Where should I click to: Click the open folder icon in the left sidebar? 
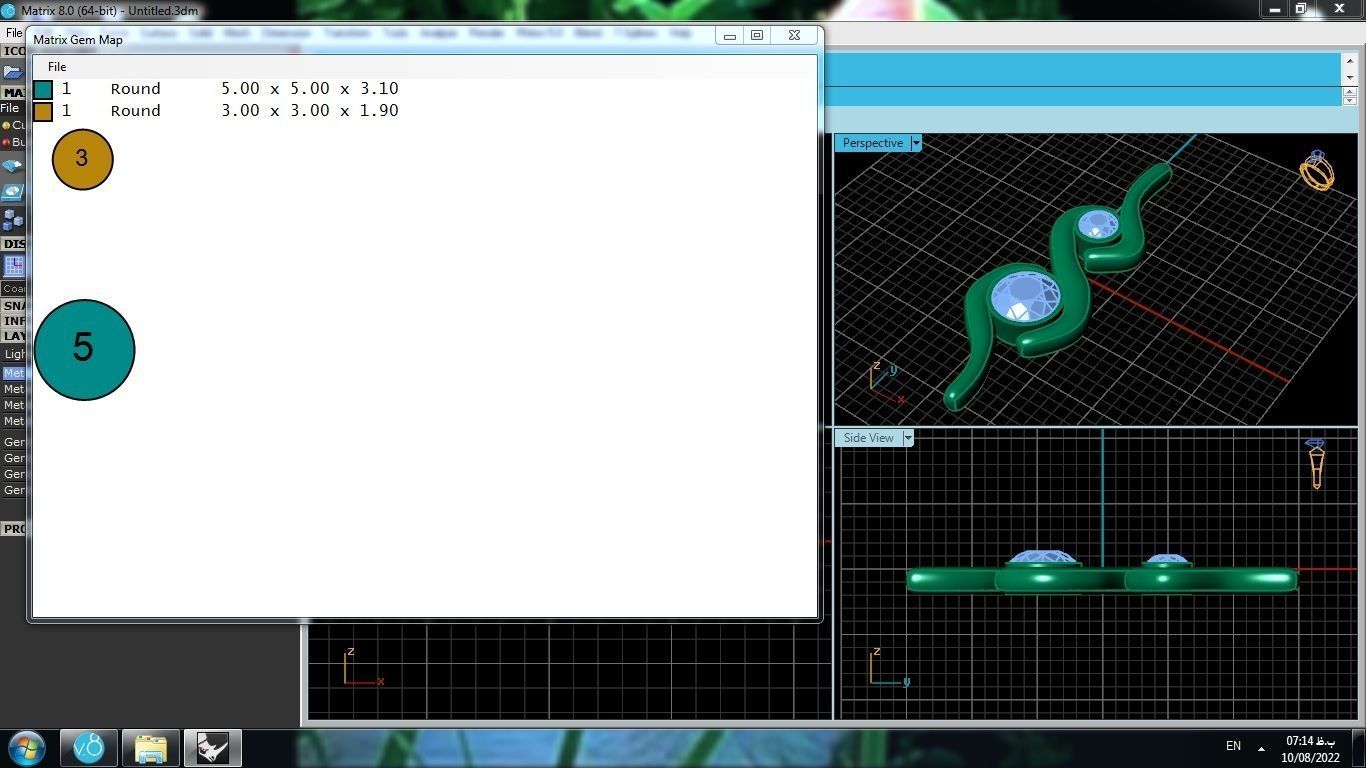click(x=12, y=72)
